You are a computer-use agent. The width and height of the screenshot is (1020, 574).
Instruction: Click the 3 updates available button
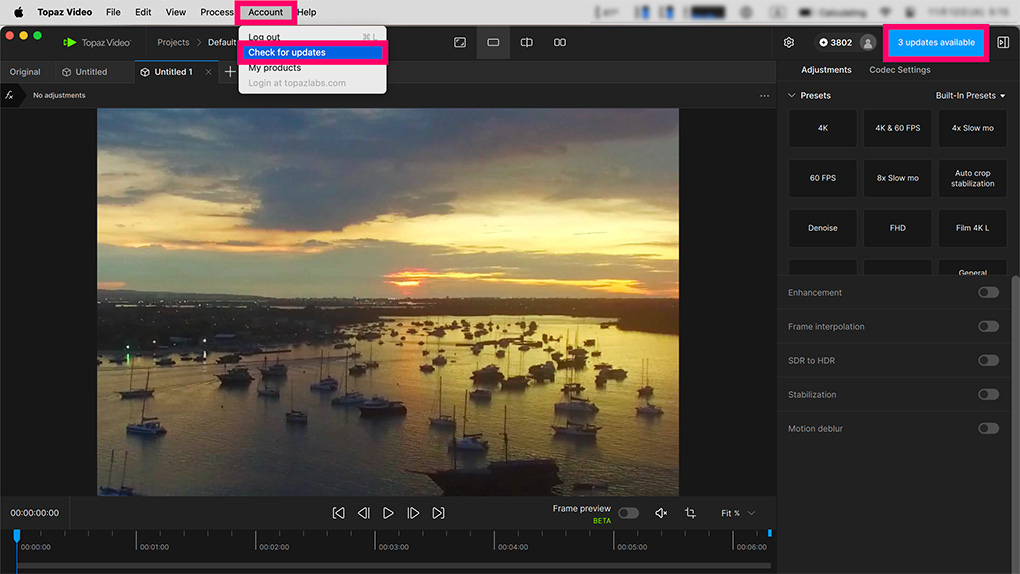pos(936,43)
